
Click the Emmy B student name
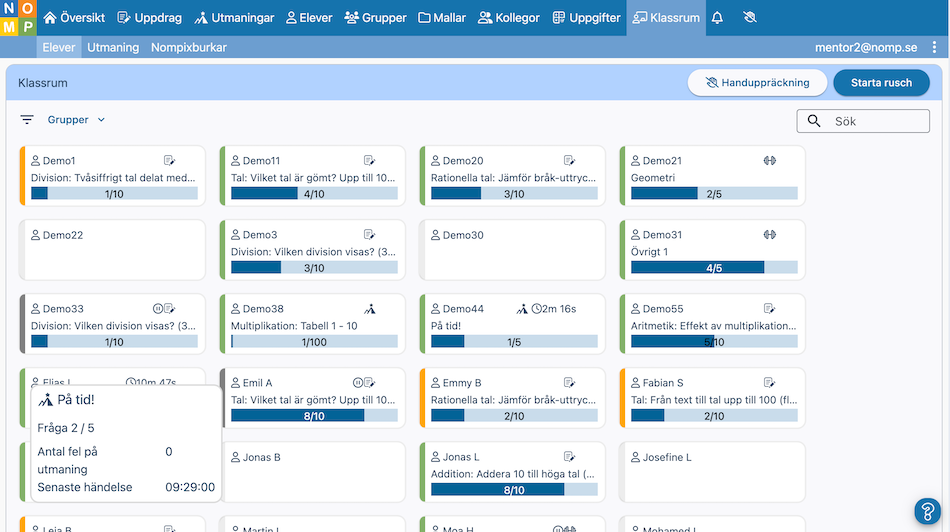462,383
